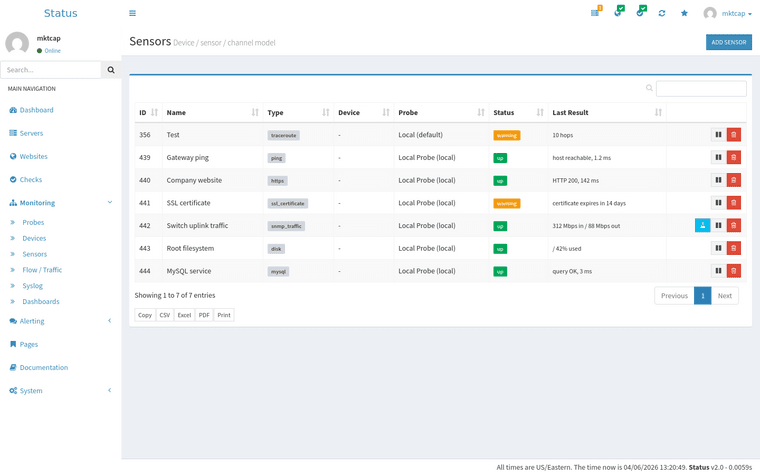Go to Devices under Monitoring
The width and height of the screenshot is (760, 475).
[x=34, y=238]
